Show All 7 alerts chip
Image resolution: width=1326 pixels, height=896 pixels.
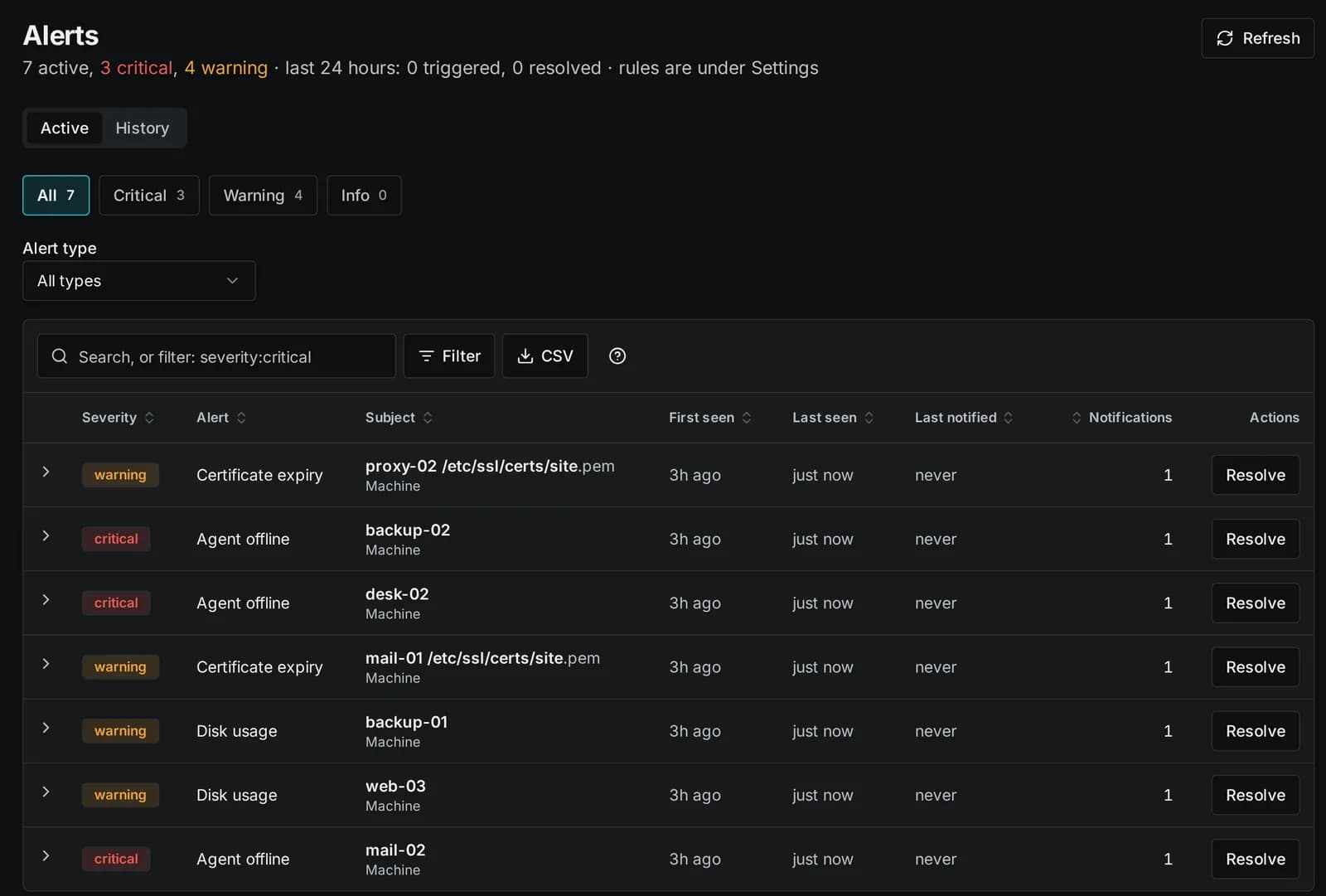[56, 196]
